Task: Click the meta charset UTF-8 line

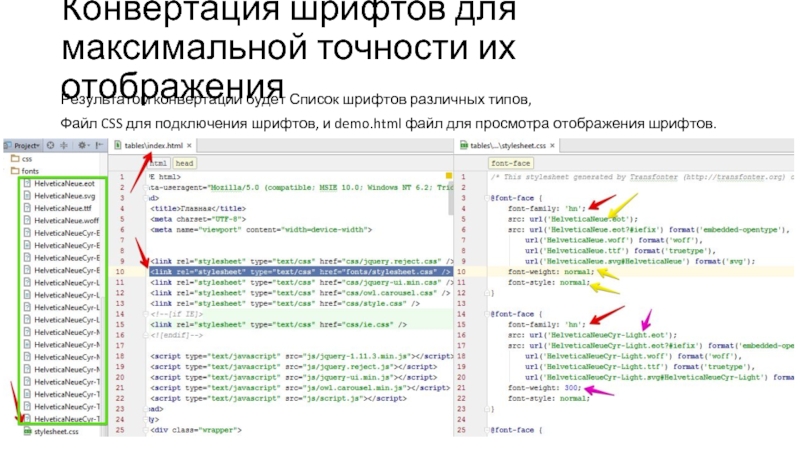Action: coord(198,219)
